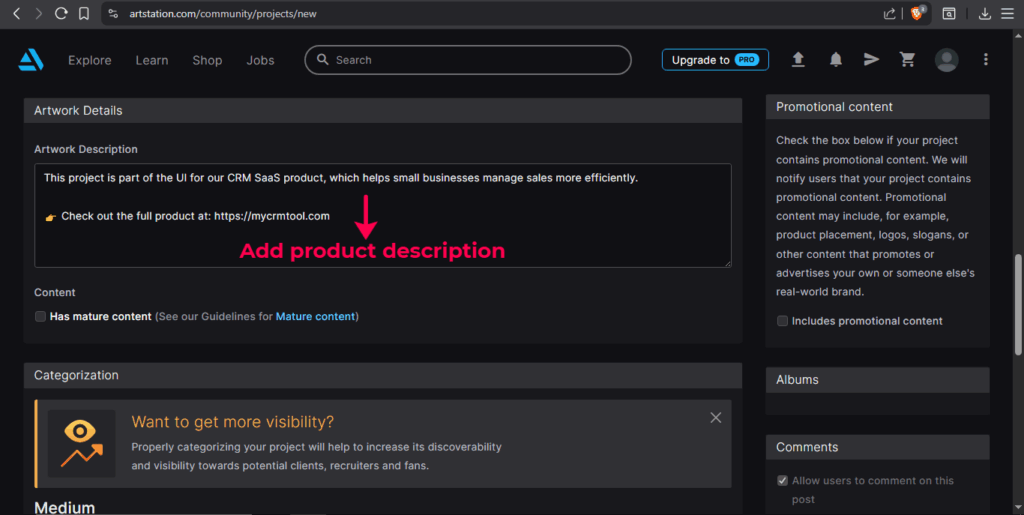The height and width of the screenshot is (515, 1024).
Task: Reload the page with refresh icon
Action: pos(61,14)
